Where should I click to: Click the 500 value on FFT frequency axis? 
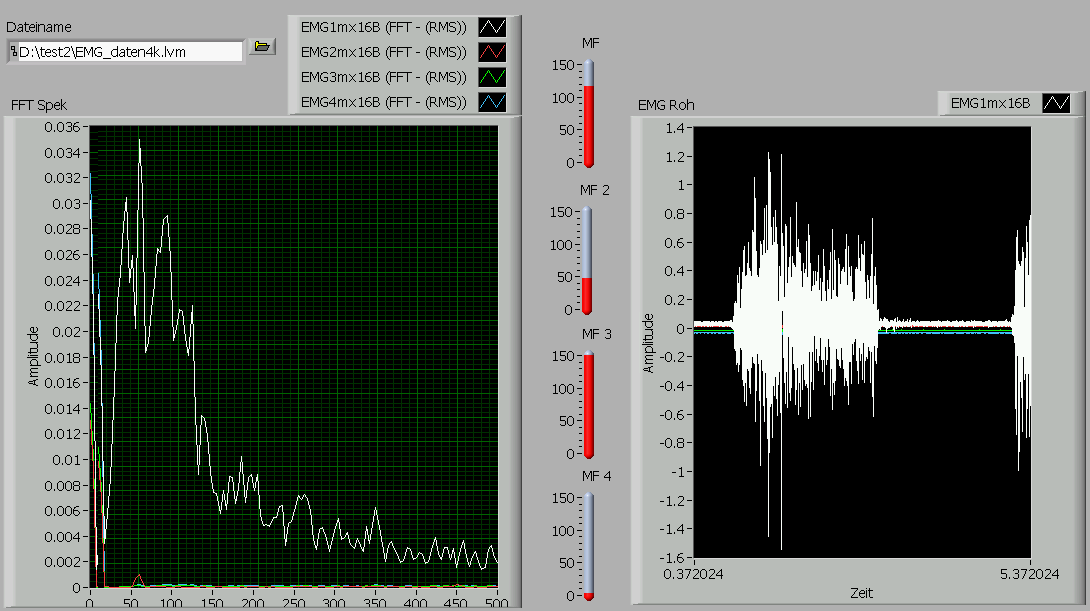[497, 602]
